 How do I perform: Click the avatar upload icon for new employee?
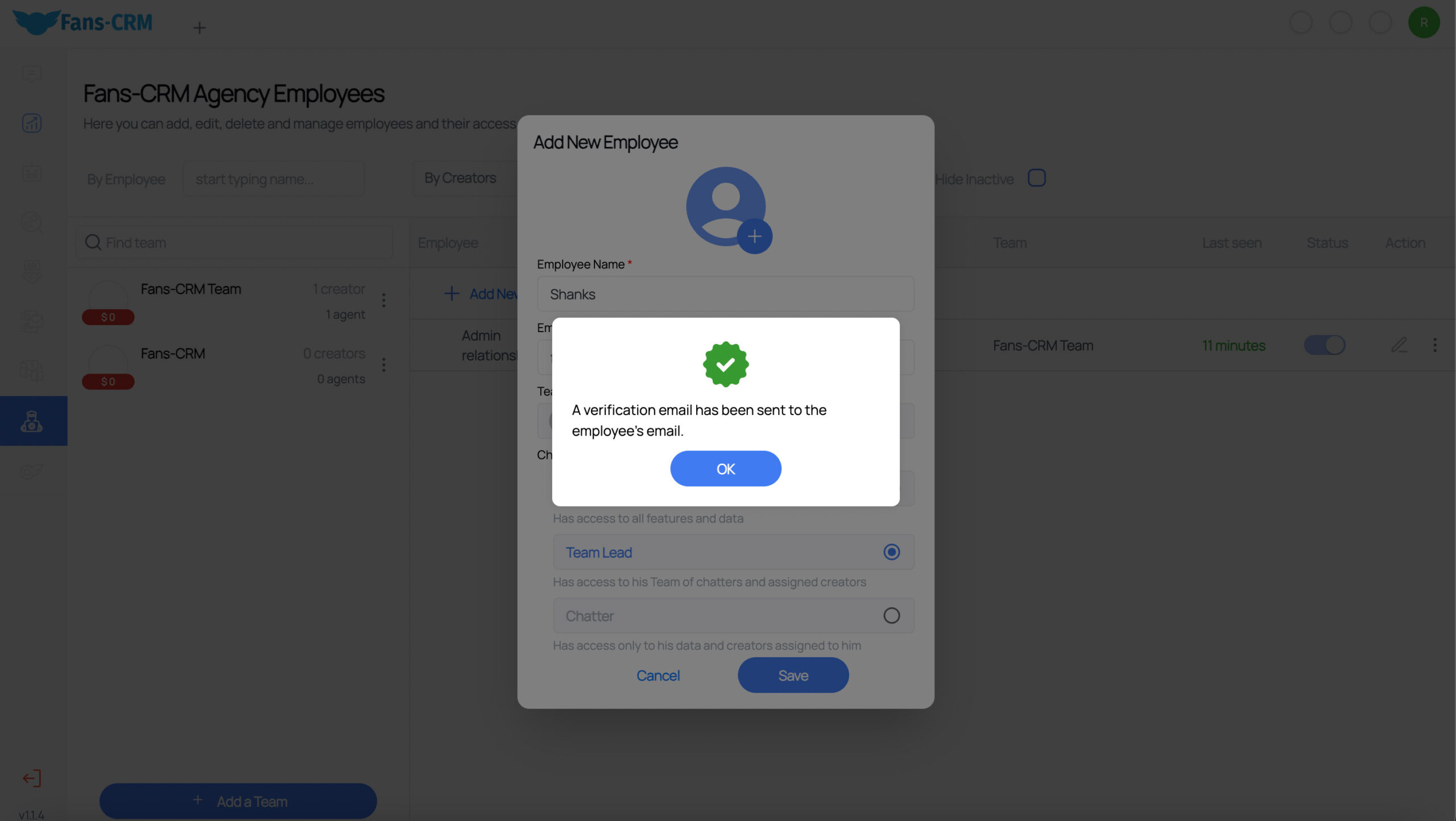coord(755,238)
